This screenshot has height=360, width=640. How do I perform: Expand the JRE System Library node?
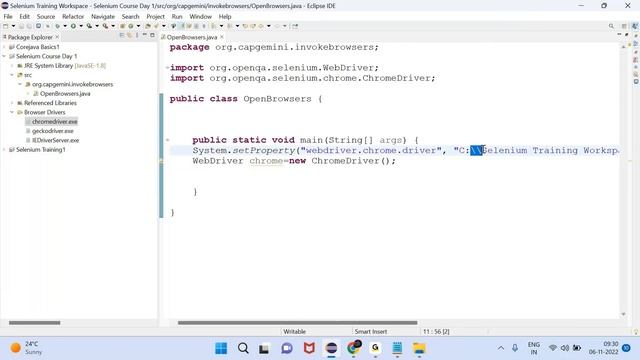click(12, 66)
